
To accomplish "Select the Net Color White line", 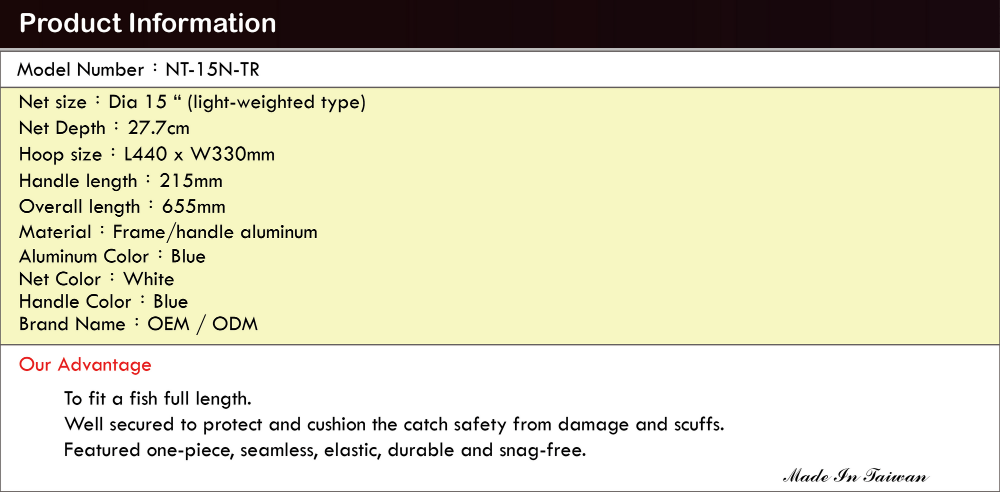I will point(96,279).
